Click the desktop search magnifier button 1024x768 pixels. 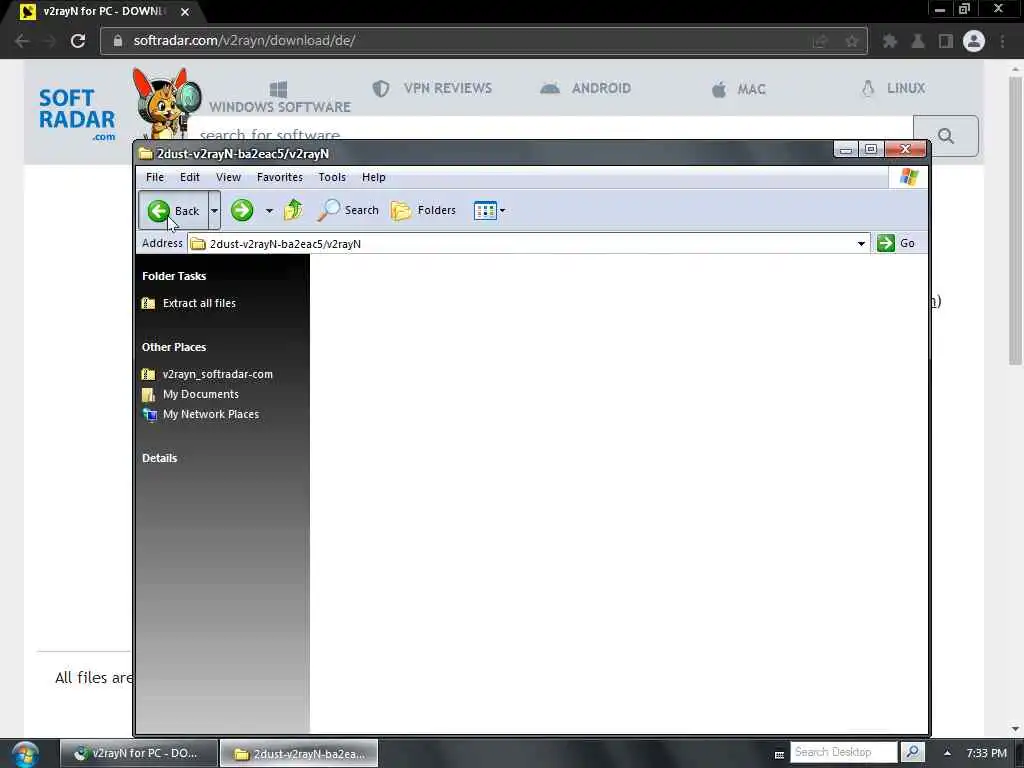(x=912, y=752)
